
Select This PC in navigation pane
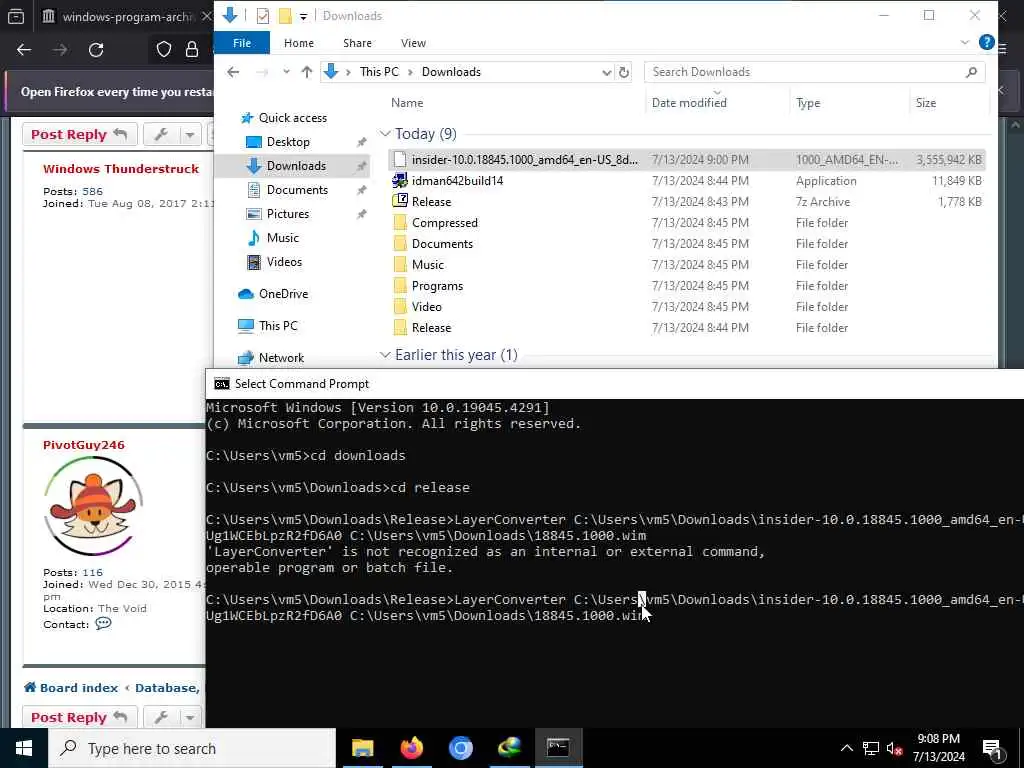pos(278,326)
